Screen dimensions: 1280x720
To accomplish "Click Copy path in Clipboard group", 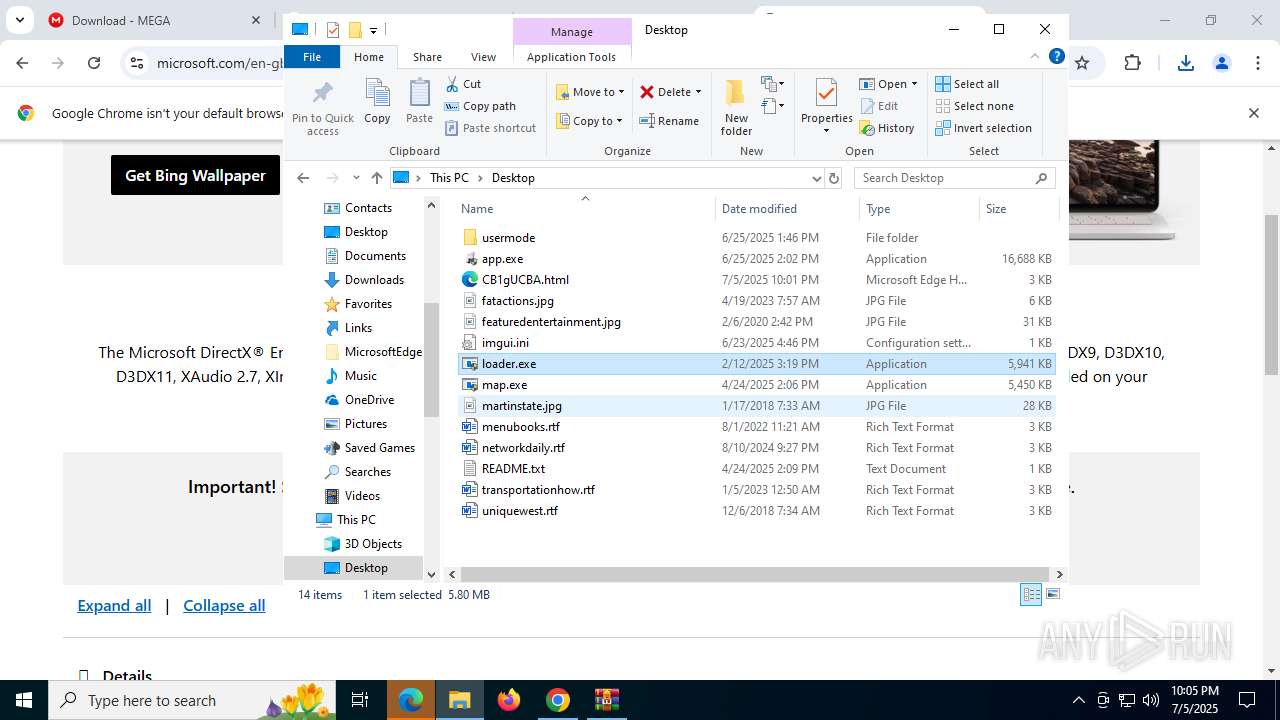I will pos(480,106).
